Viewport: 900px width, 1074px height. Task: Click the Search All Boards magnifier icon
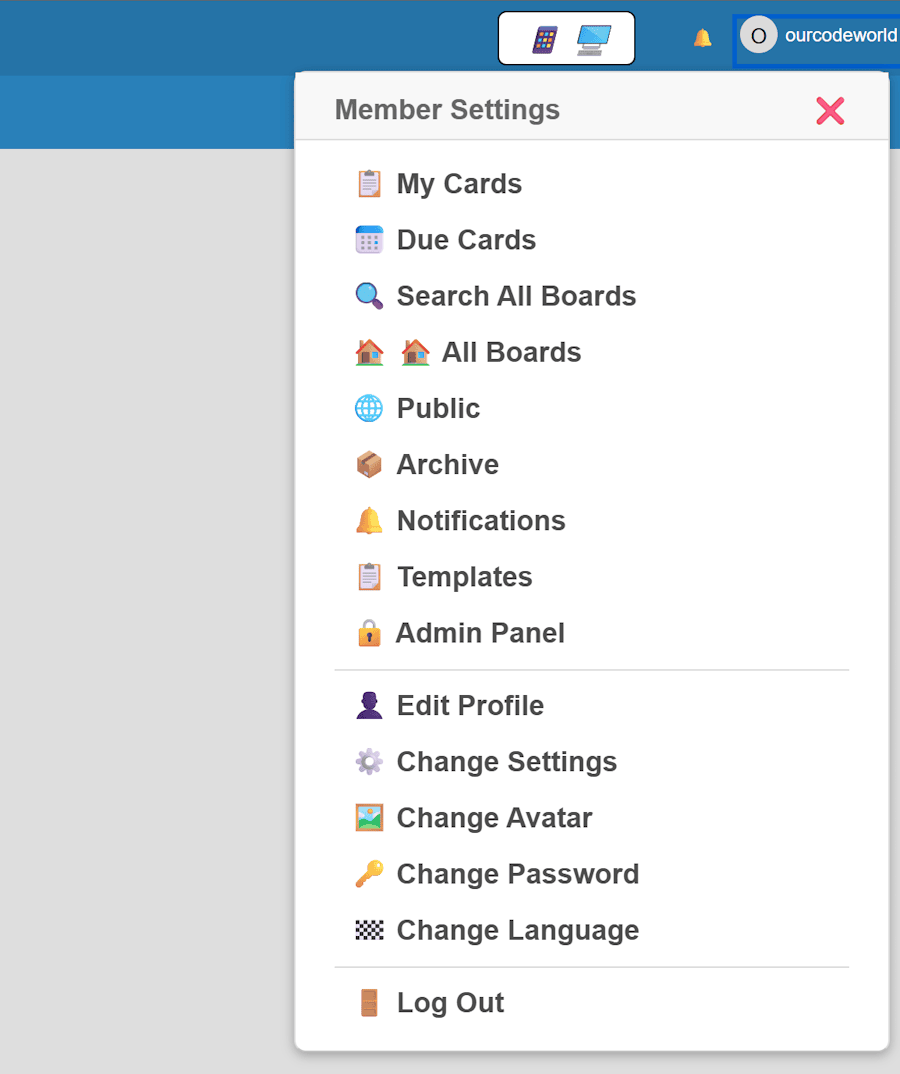pos(369,296)
